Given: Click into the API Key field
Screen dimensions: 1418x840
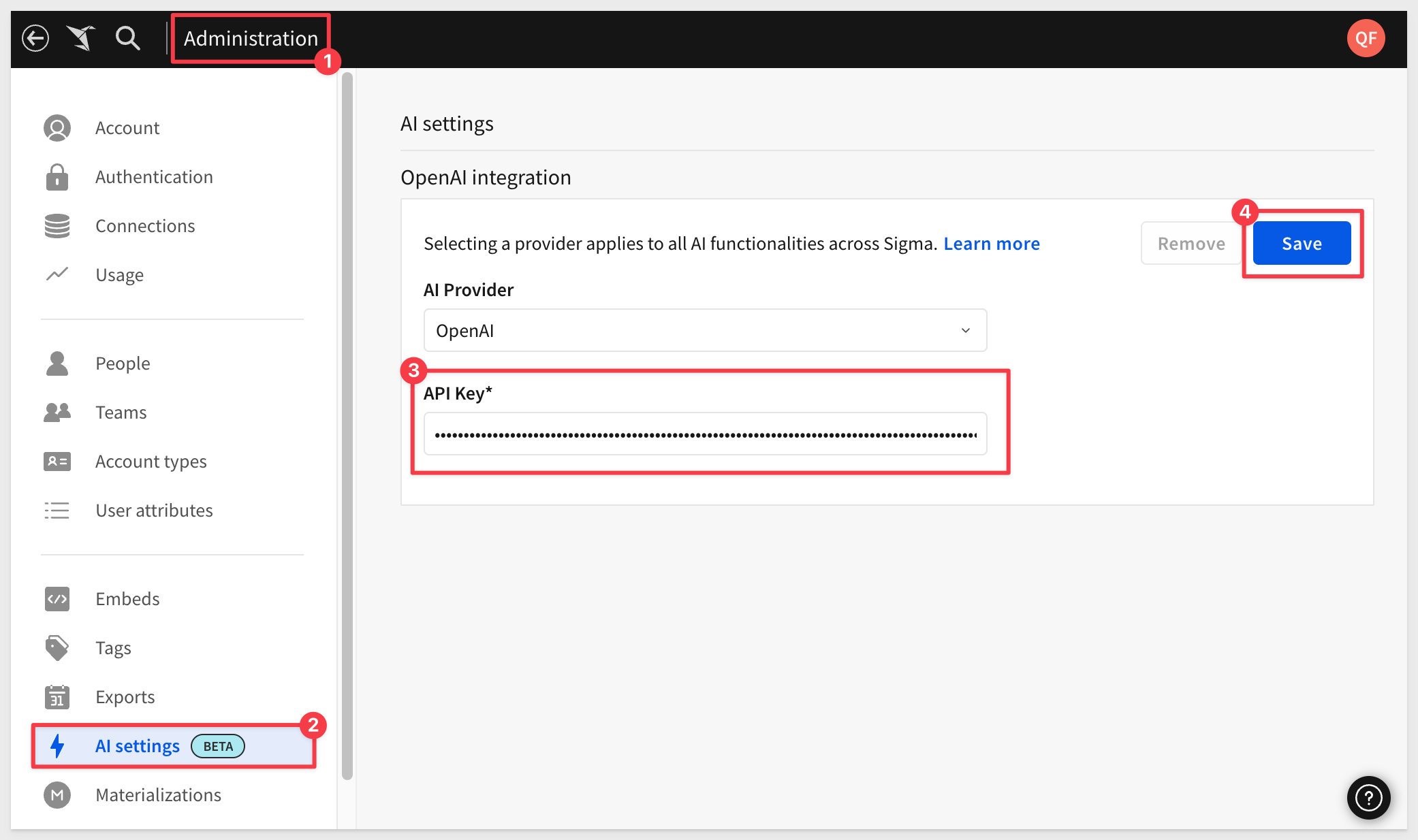Looking at the screenshot, I should pos(705,434).
